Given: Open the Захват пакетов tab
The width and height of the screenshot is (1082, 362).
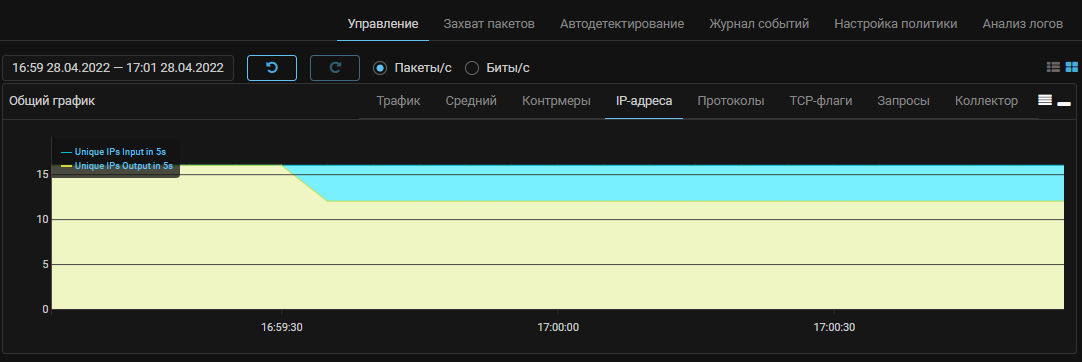Looking at the screenshot, I should pos(489,23).
